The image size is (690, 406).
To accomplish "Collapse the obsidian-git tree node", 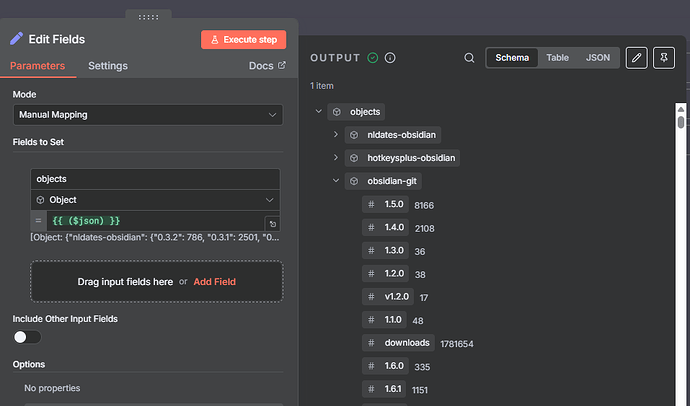I will 336,181.
